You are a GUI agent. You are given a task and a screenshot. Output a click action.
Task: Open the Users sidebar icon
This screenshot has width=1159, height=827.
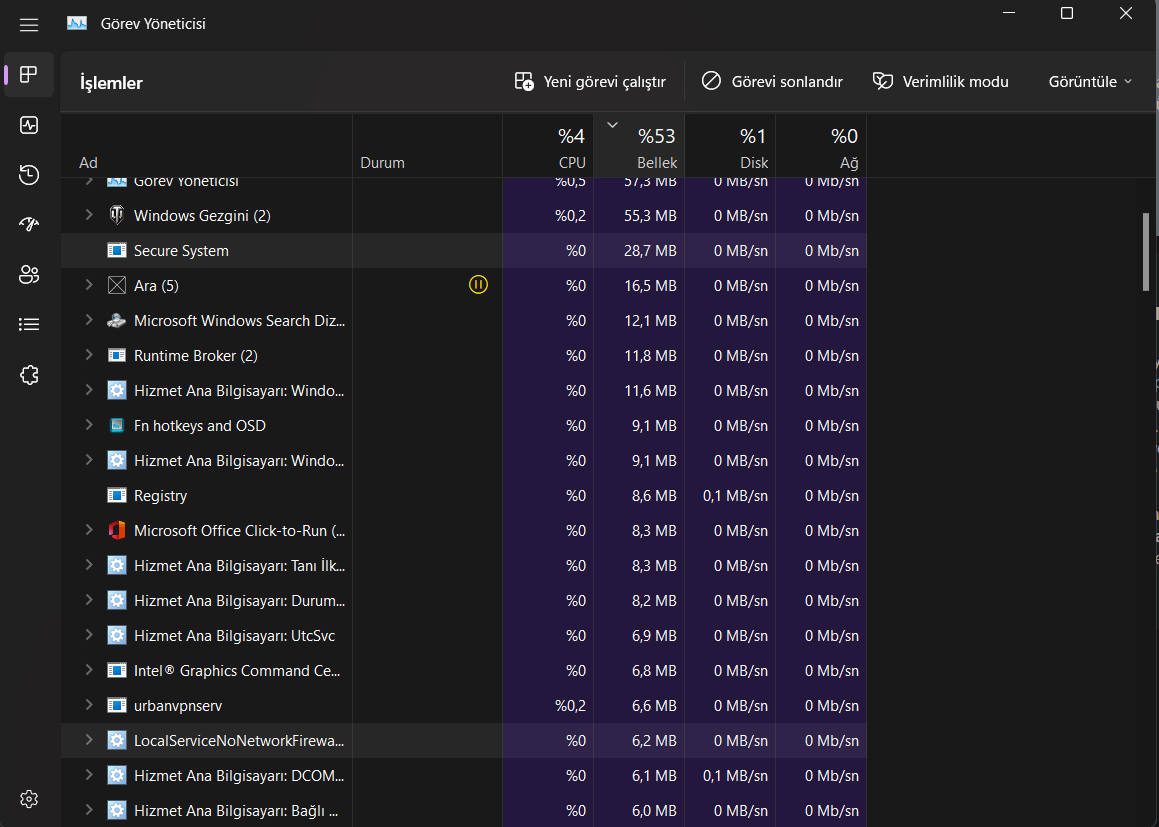[x=29, y=275]
